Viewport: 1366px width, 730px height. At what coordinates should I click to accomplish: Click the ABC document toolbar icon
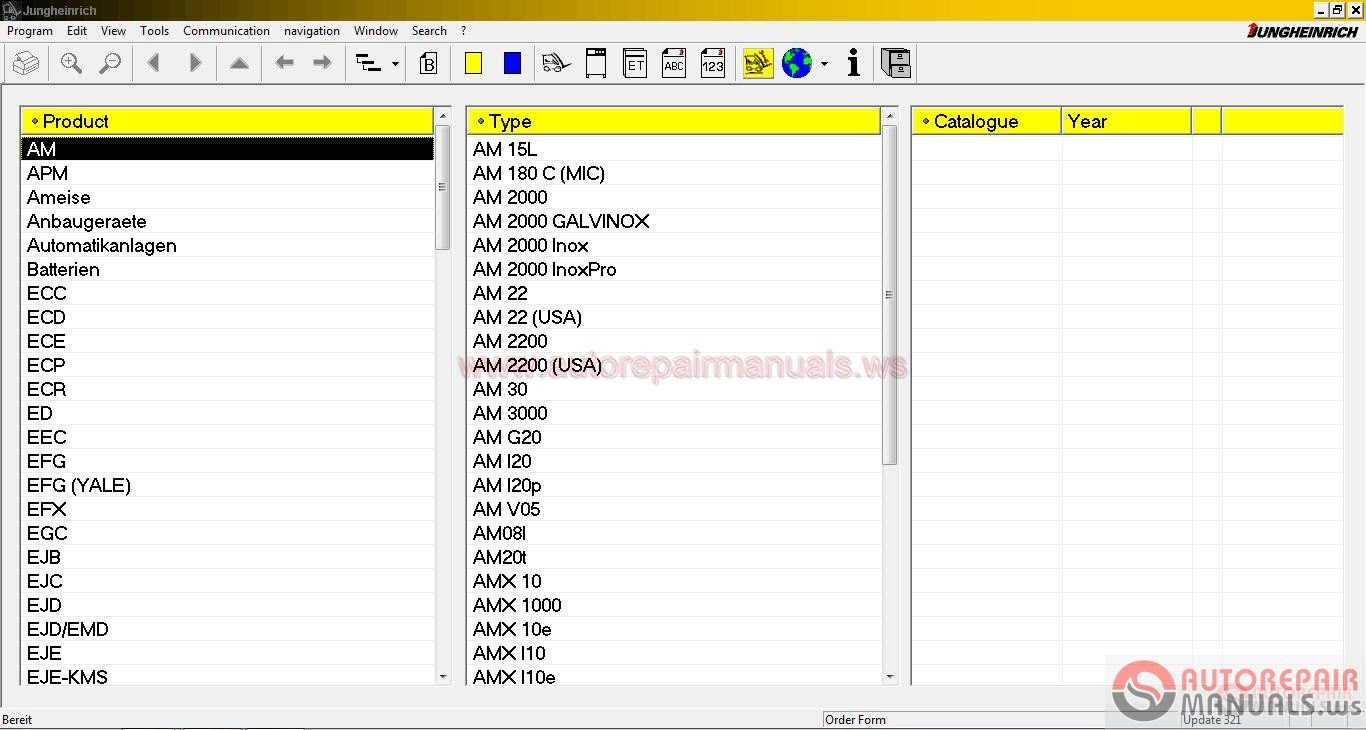pos(674,63)
